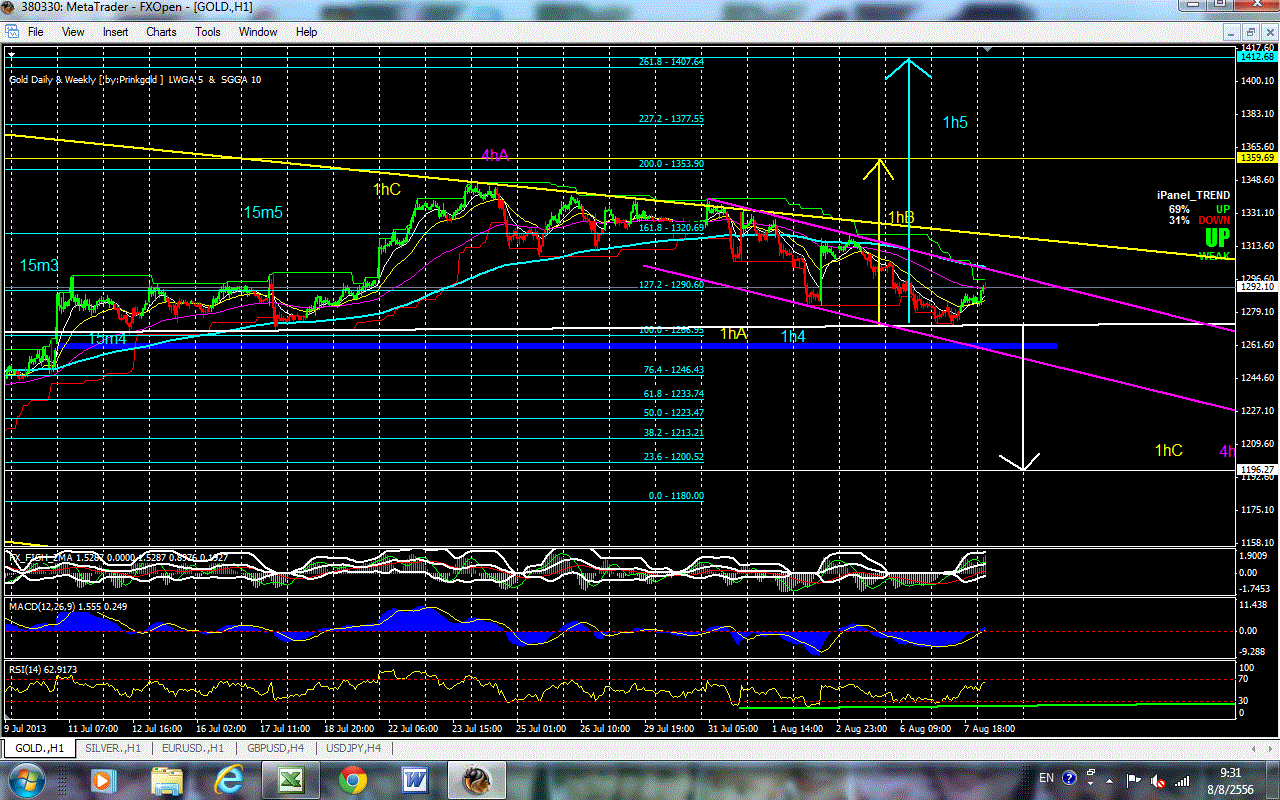
Task: Click the Fibonacci 50.0 - 1223.47 label
Action: 673,413
